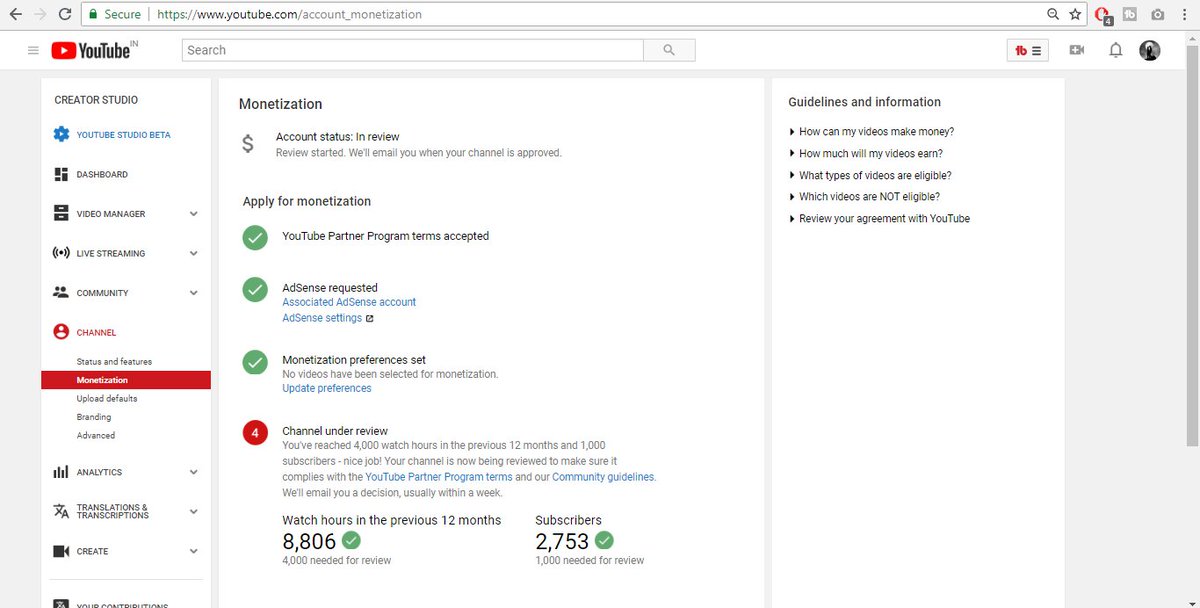
Task: Open AdSense settings link
Action: [322, 318]
